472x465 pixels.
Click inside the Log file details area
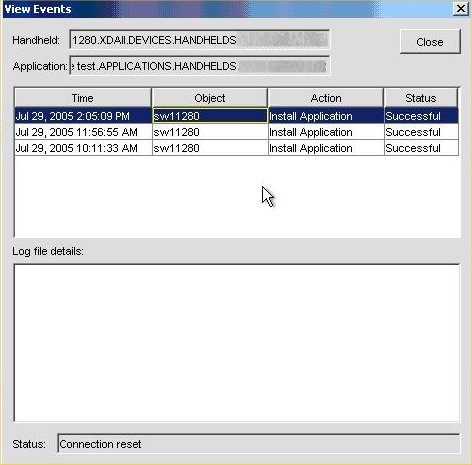[x=237, y=343]
